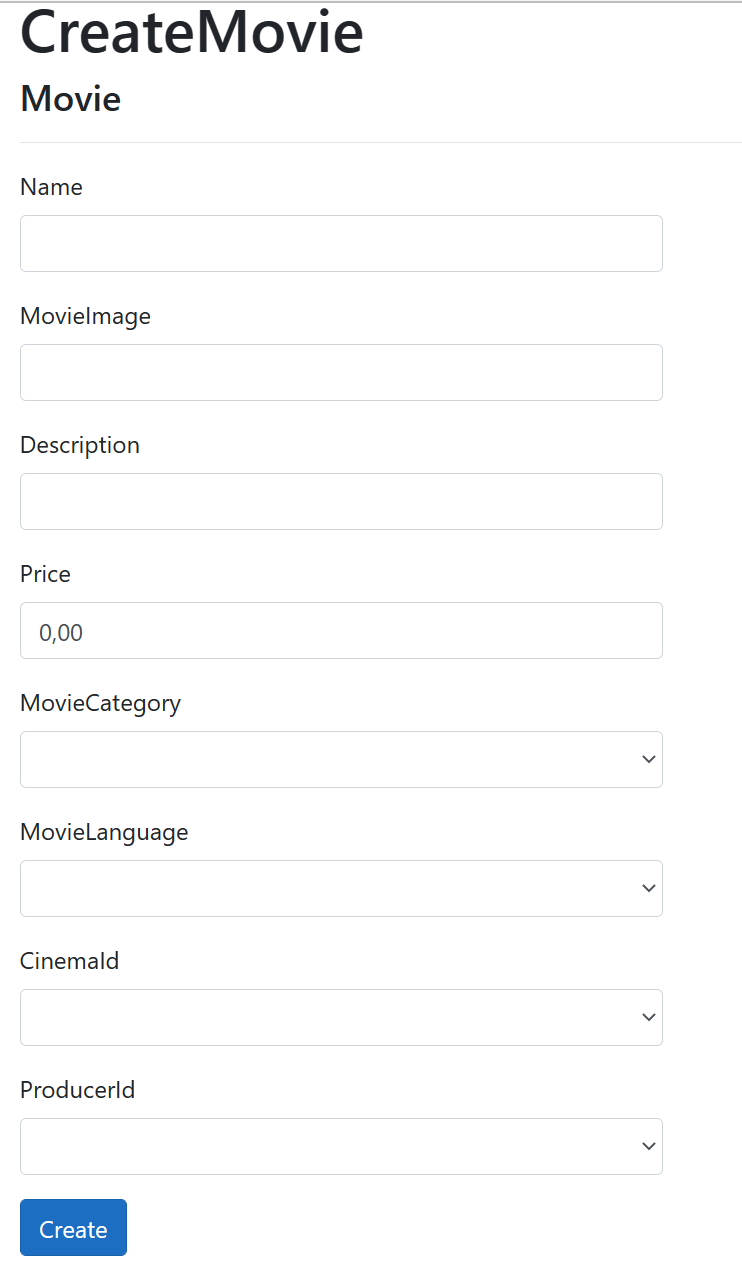
Task: Click the Price label
Action: tap(45, 574)
